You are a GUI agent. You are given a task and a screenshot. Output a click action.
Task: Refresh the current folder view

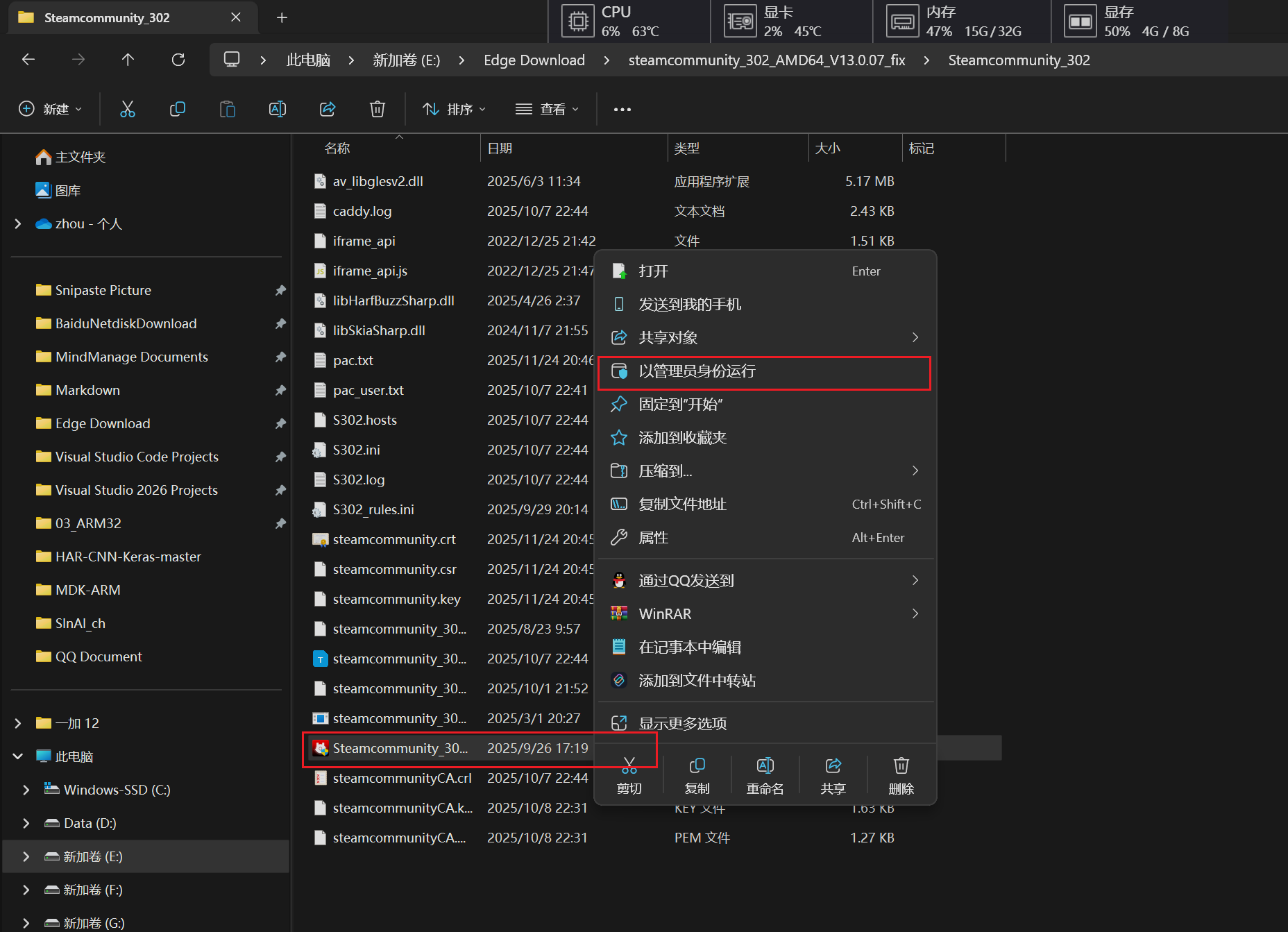(x=178, y=60)
